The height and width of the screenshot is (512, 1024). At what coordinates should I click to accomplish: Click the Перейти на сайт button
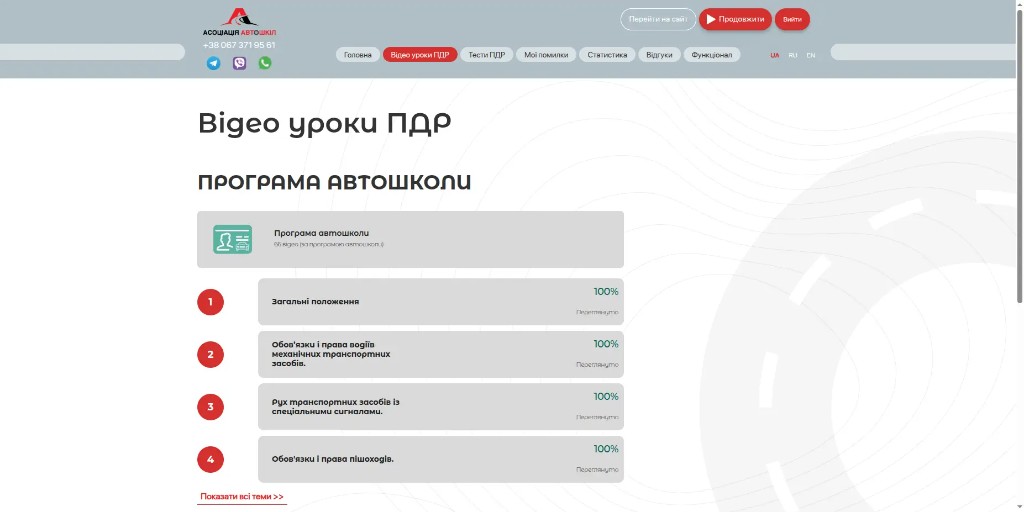658,19
